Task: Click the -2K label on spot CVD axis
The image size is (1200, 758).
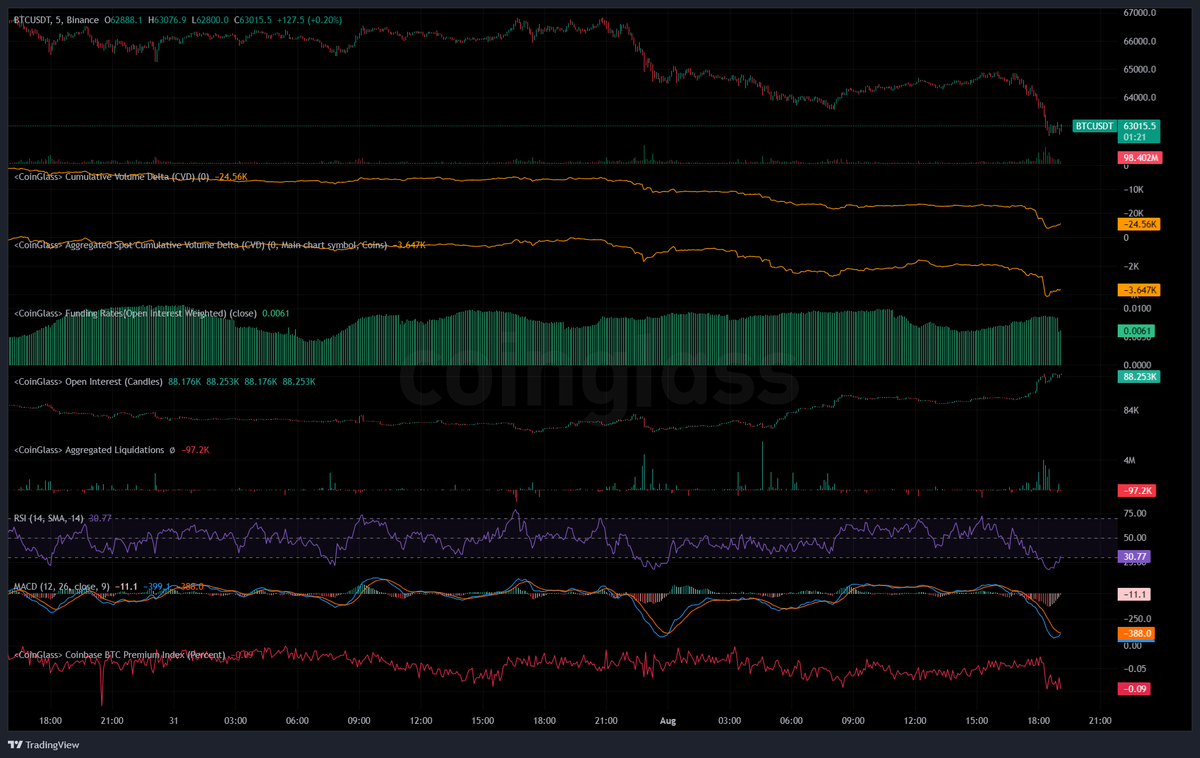Action: point(1132,266)
